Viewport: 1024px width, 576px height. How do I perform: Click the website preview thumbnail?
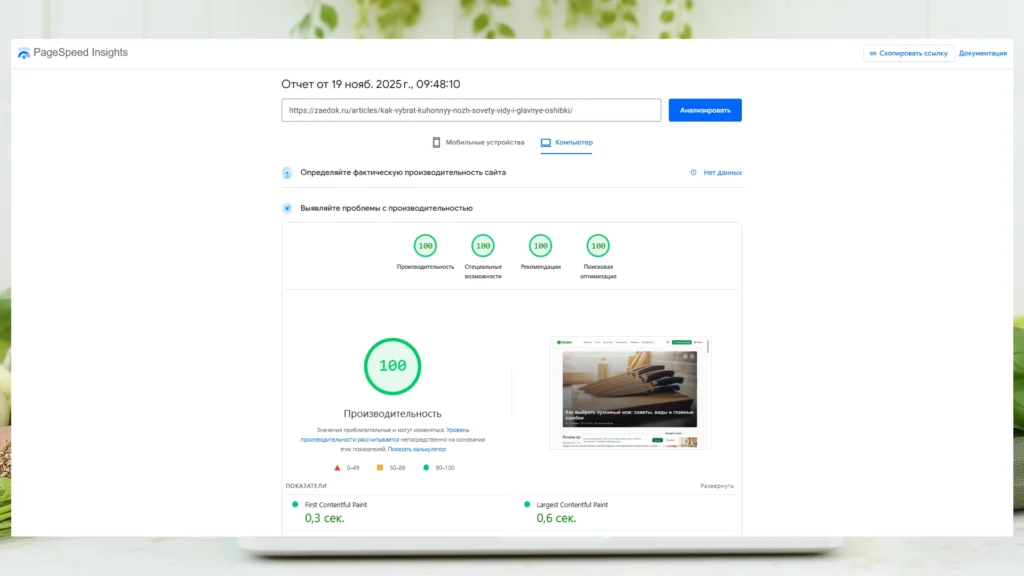click(631, 391)
